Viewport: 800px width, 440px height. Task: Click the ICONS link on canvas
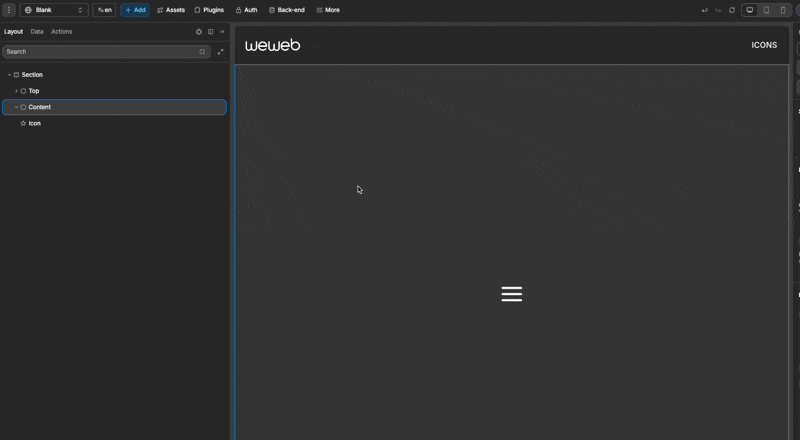[x=764, y=45]
